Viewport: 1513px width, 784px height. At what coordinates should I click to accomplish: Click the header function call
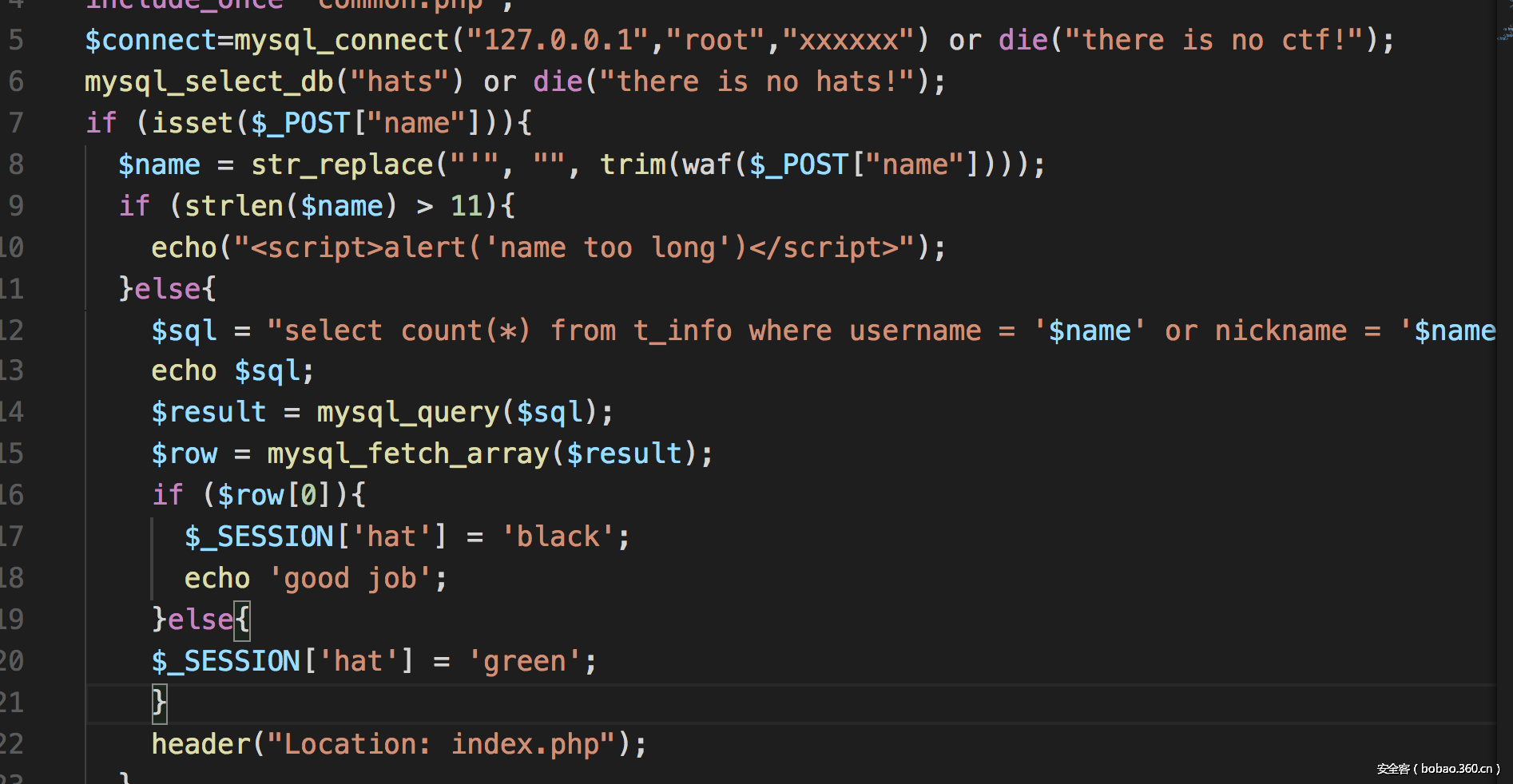(x=201, y=745)
